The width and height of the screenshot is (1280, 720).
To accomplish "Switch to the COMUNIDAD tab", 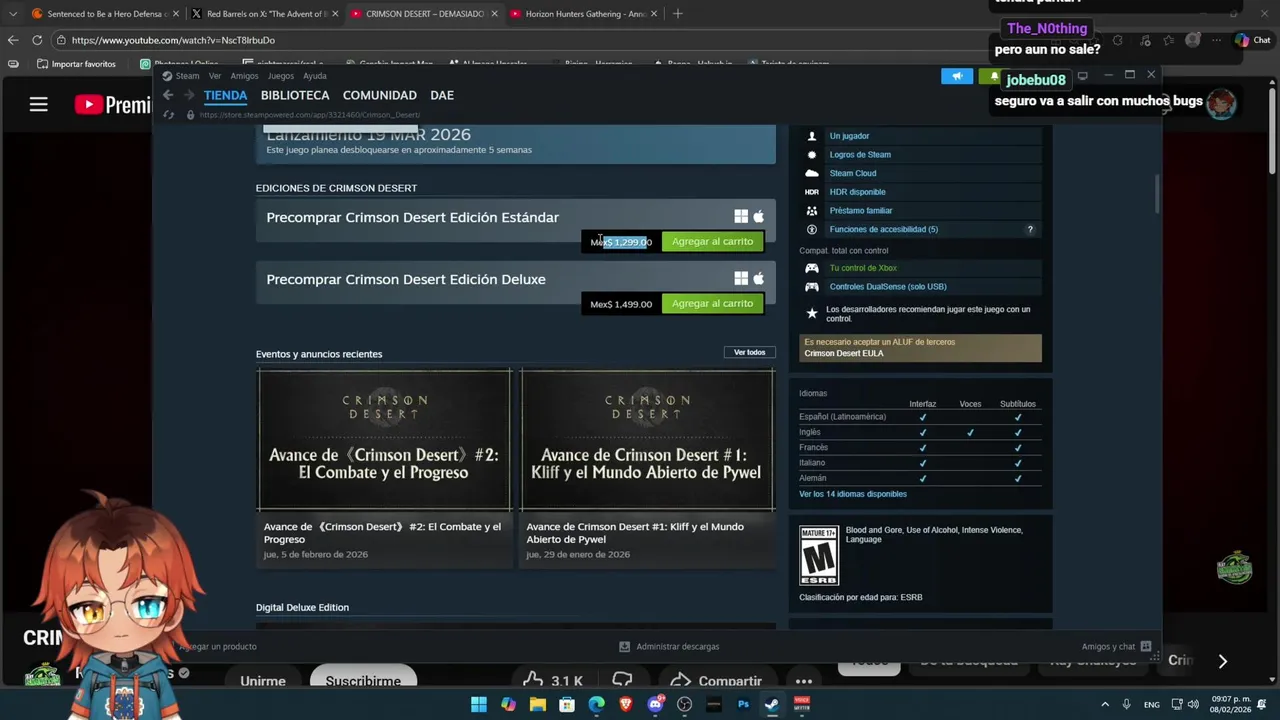I will (x=380, y=95).
